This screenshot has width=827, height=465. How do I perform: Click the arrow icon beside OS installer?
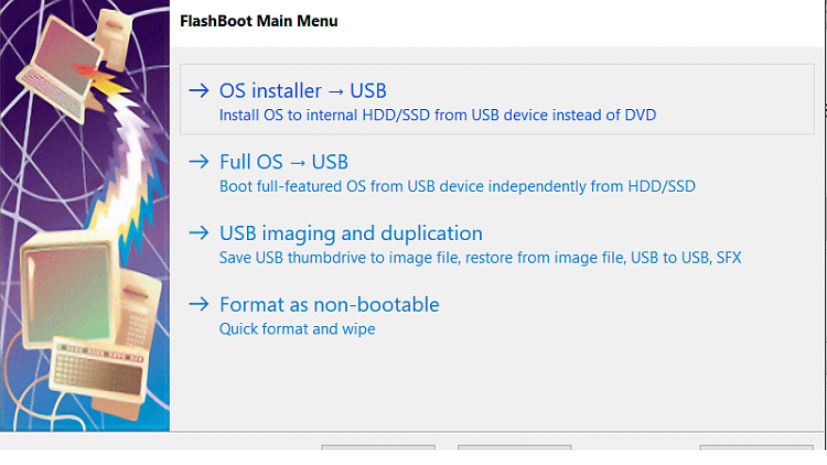click(199, 91)
